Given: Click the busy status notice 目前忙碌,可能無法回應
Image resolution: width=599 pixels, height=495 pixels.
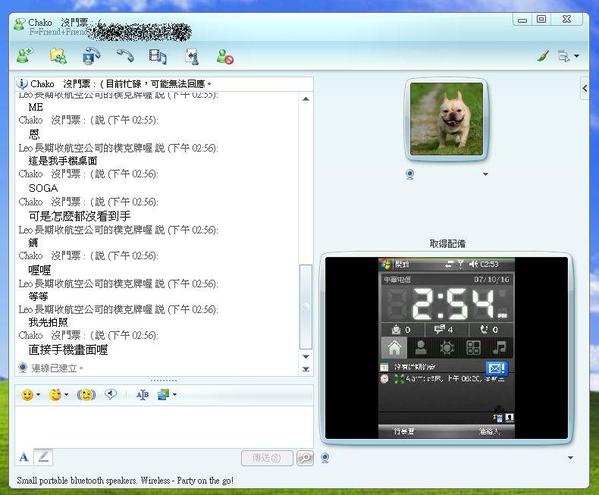Looking at the screenshot, I should (158, 84).
